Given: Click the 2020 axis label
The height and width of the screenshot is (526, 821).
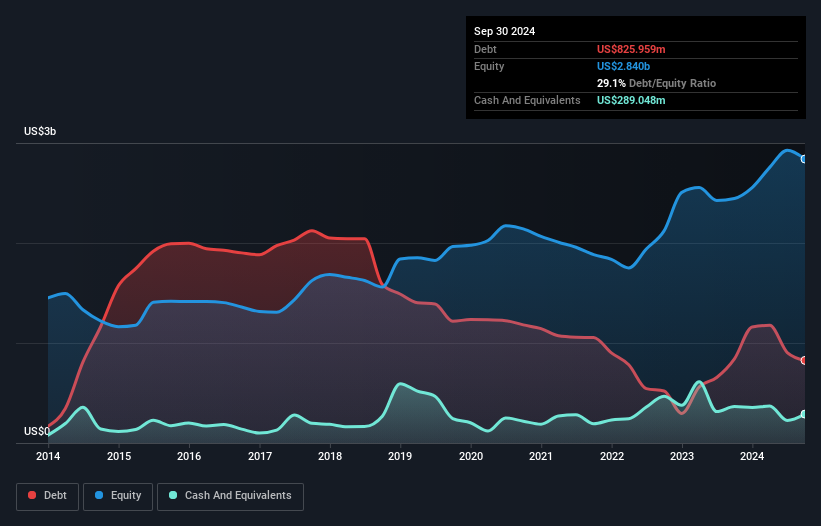Looking at the screenshot, I should click(x=471, y=456).
